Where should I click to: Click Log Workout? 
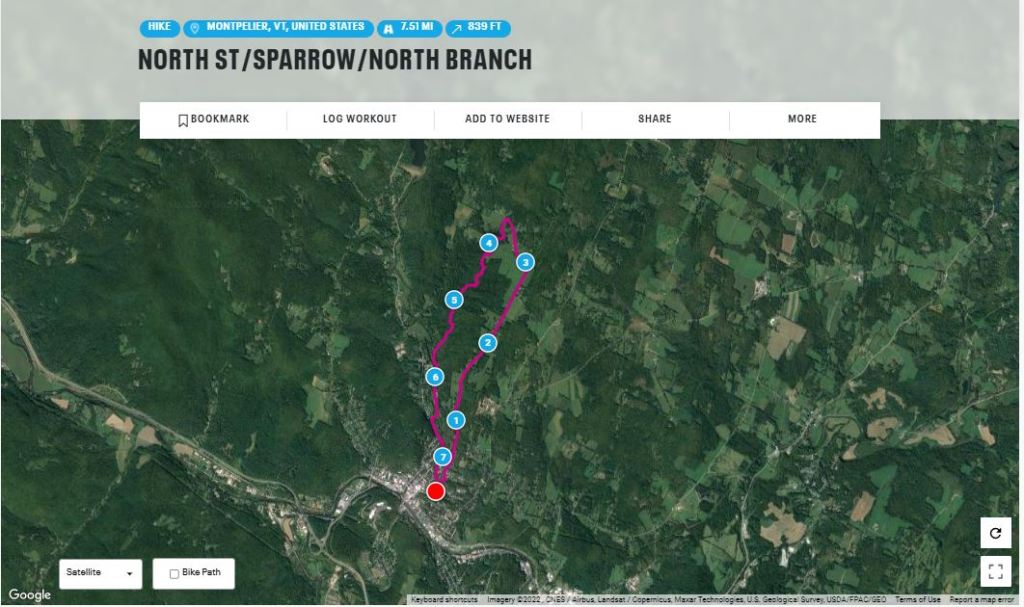[x=359, y=119]
